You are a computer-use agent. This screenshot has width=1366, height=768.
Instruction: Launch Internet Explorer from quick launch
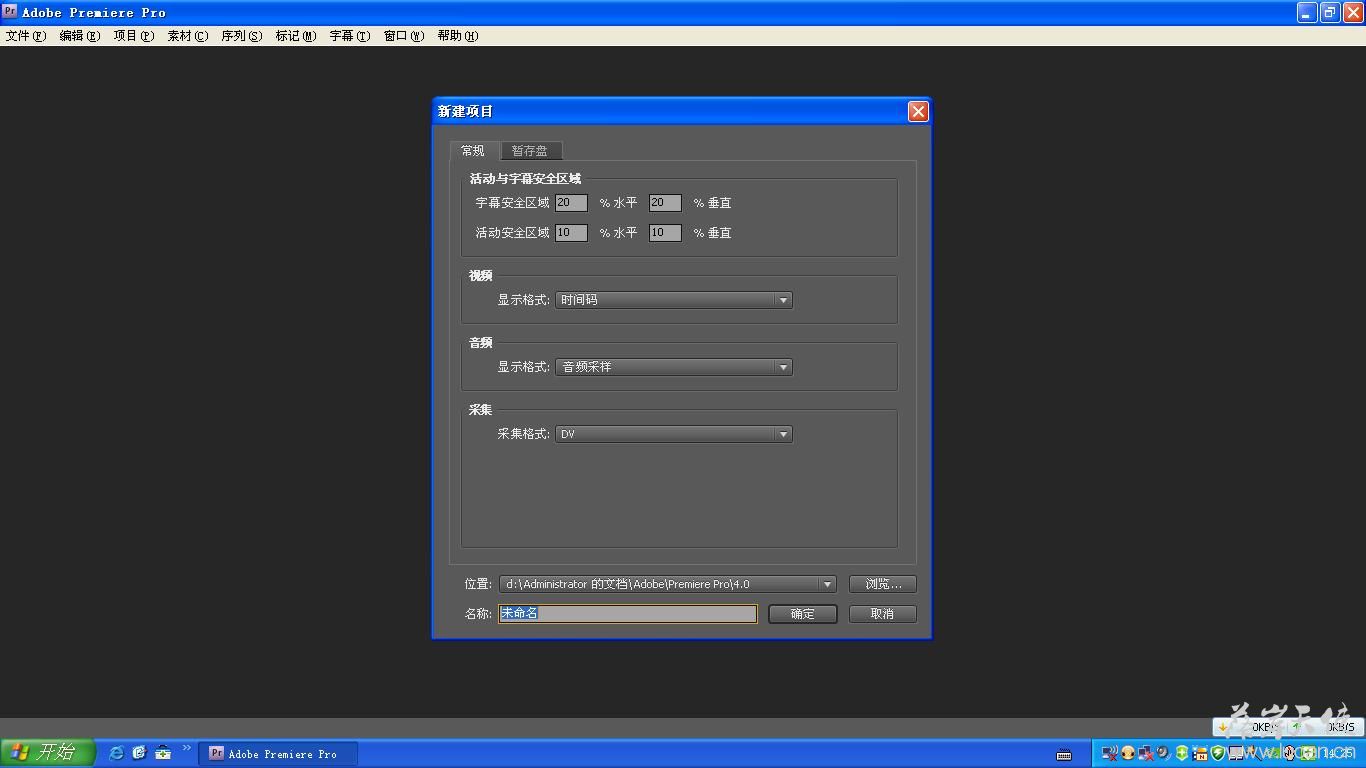pos(116,753)
